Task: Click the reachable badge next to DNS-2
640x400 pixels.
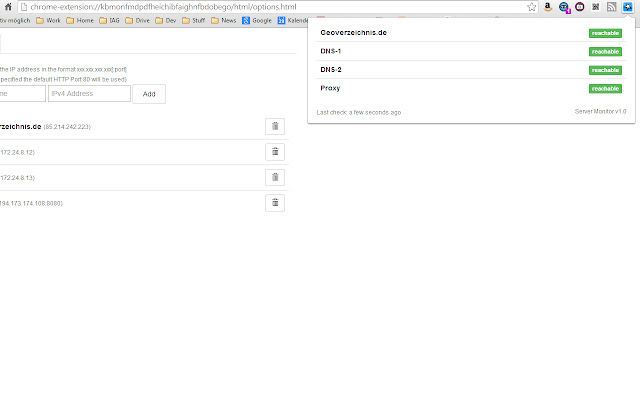Action: click(x=605, y=70)
